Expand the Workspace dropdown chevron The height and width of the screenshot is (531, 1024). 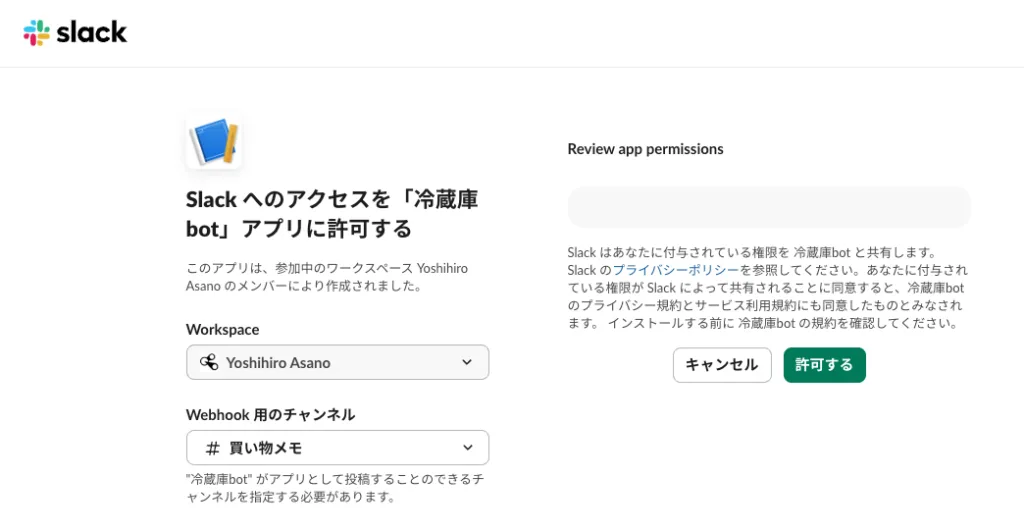467,362
